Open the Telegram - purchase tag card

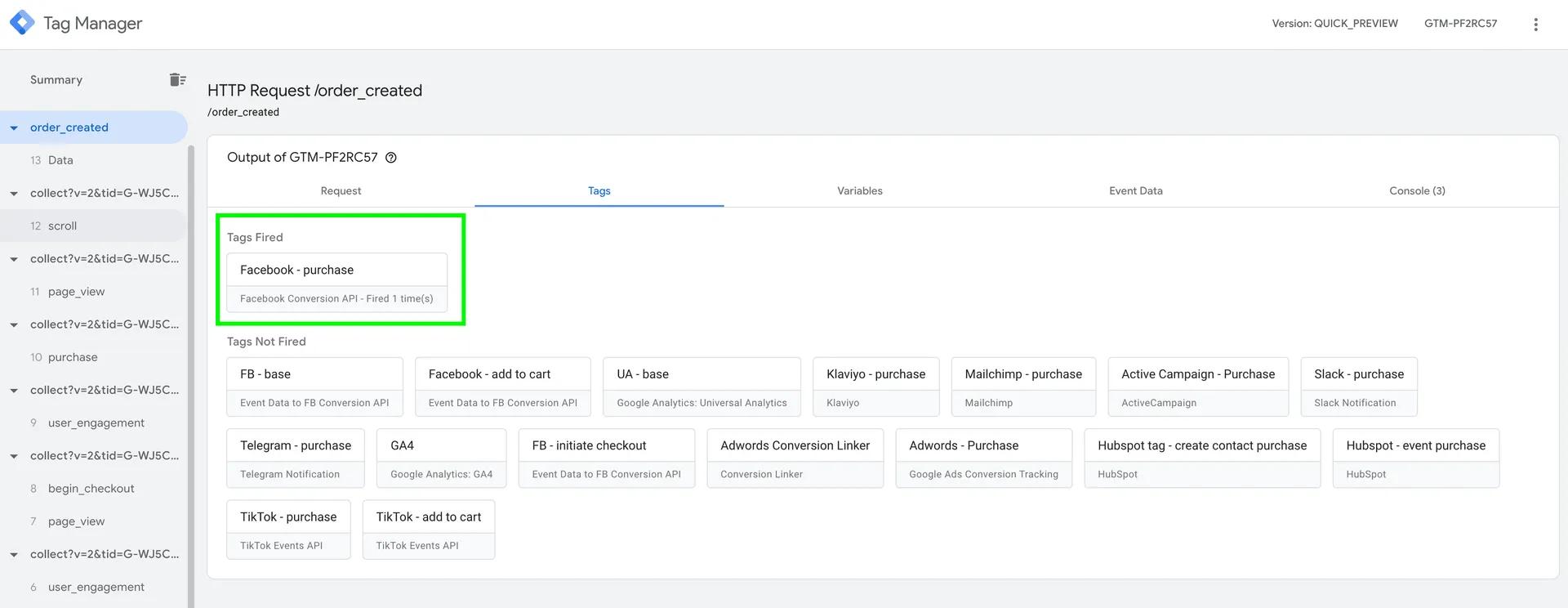coord(296,458)
